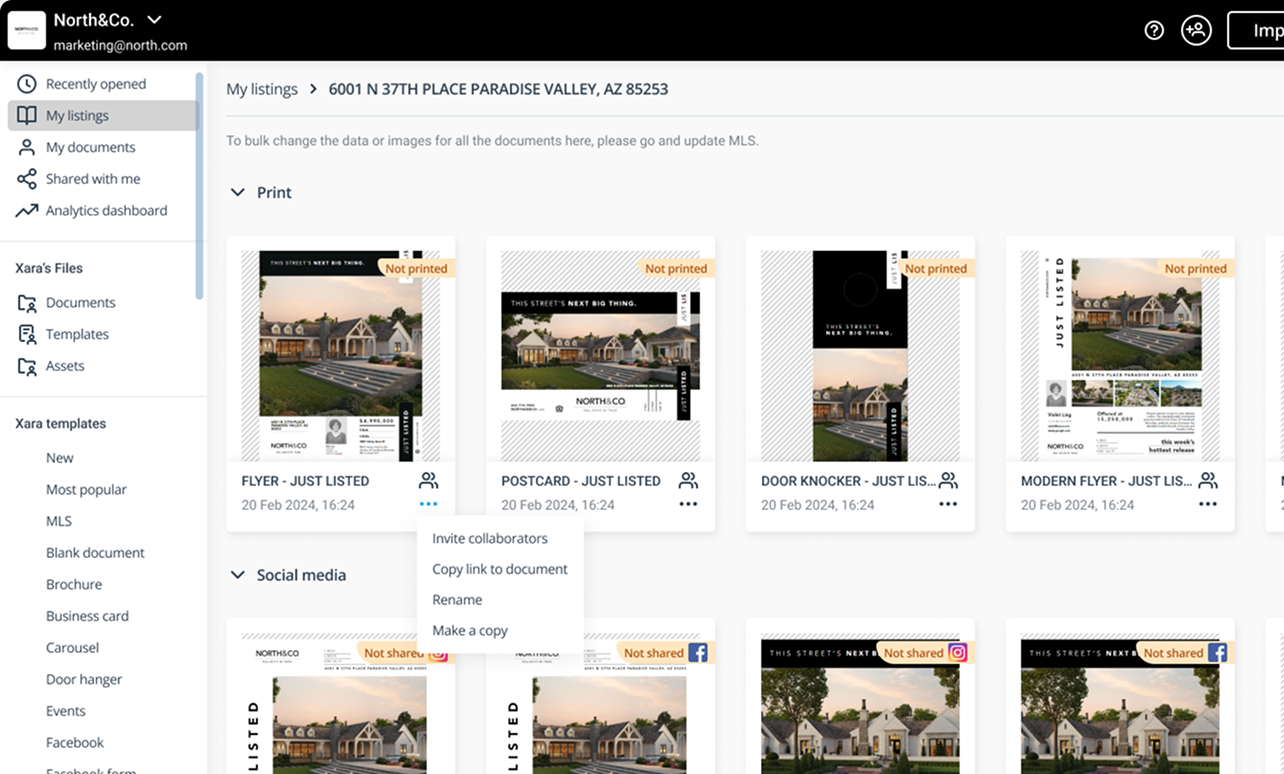The image size is (1284, 774).
Task: Select the Events template category
Action: point(66,711)
